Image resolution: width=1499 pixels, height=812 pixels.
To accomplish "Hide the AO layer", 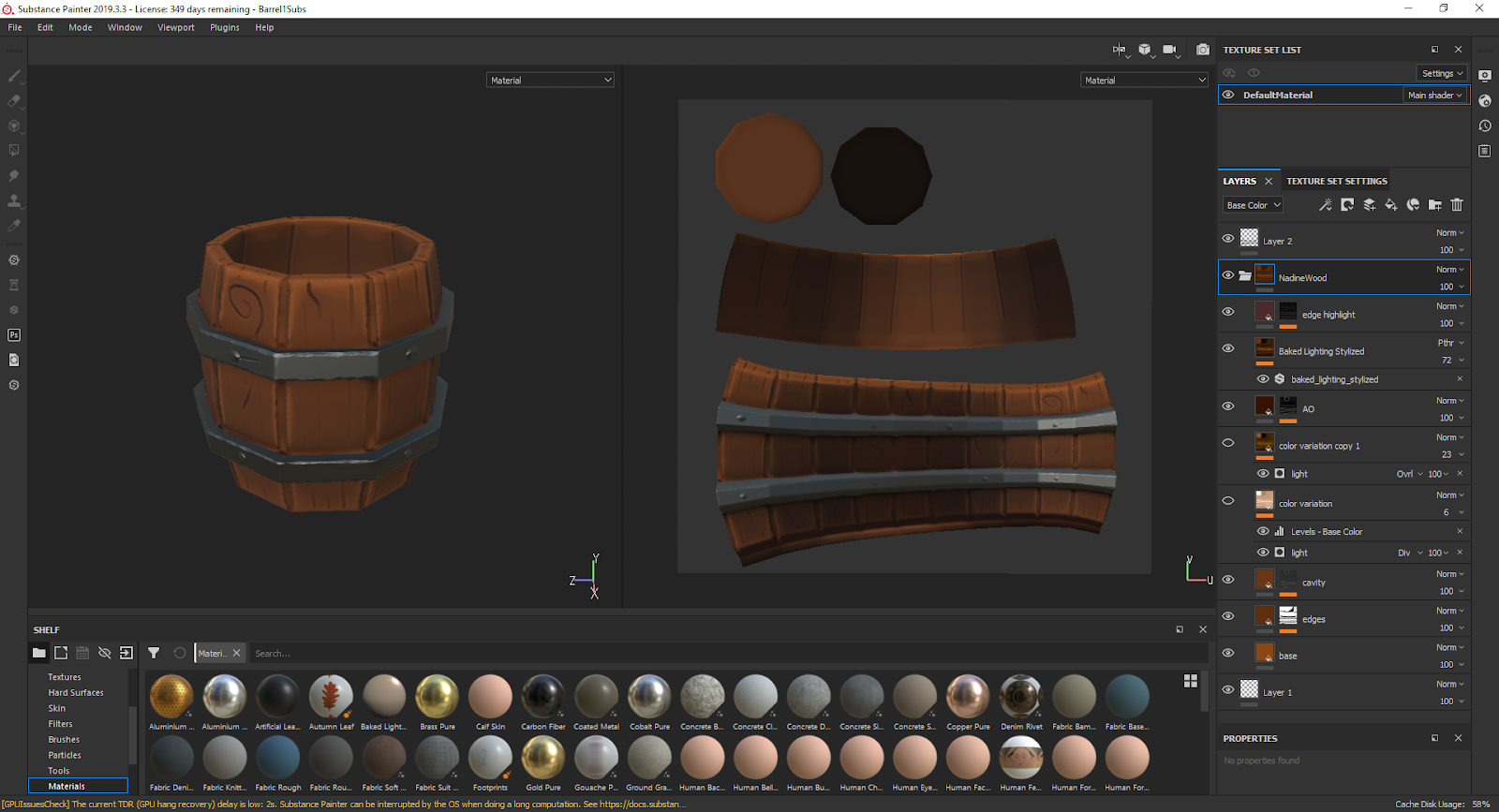I will click(x=1228, y=406).
